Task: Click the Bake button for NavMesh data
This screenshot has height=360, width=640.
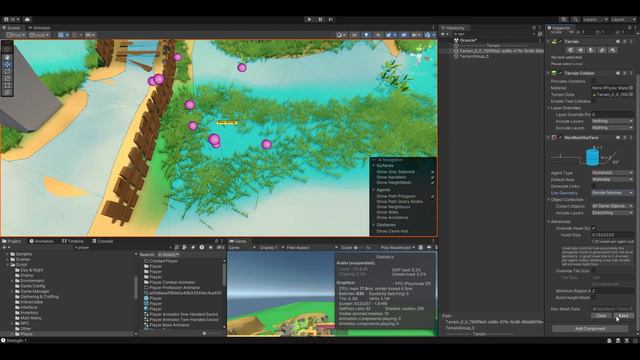Action: 623,316
